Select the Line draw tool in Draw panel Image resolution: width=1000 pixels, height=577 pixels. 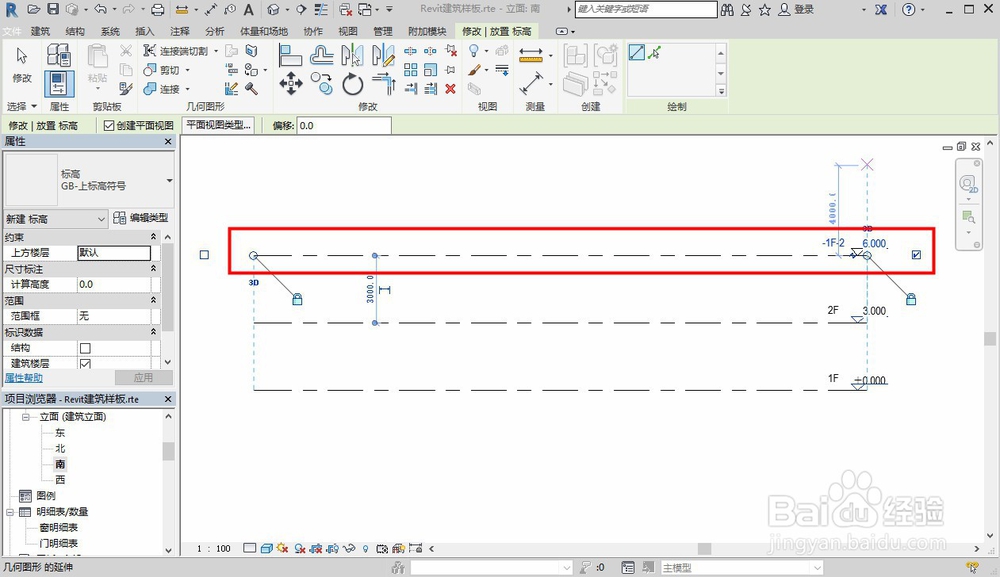[x=636, y=52]
